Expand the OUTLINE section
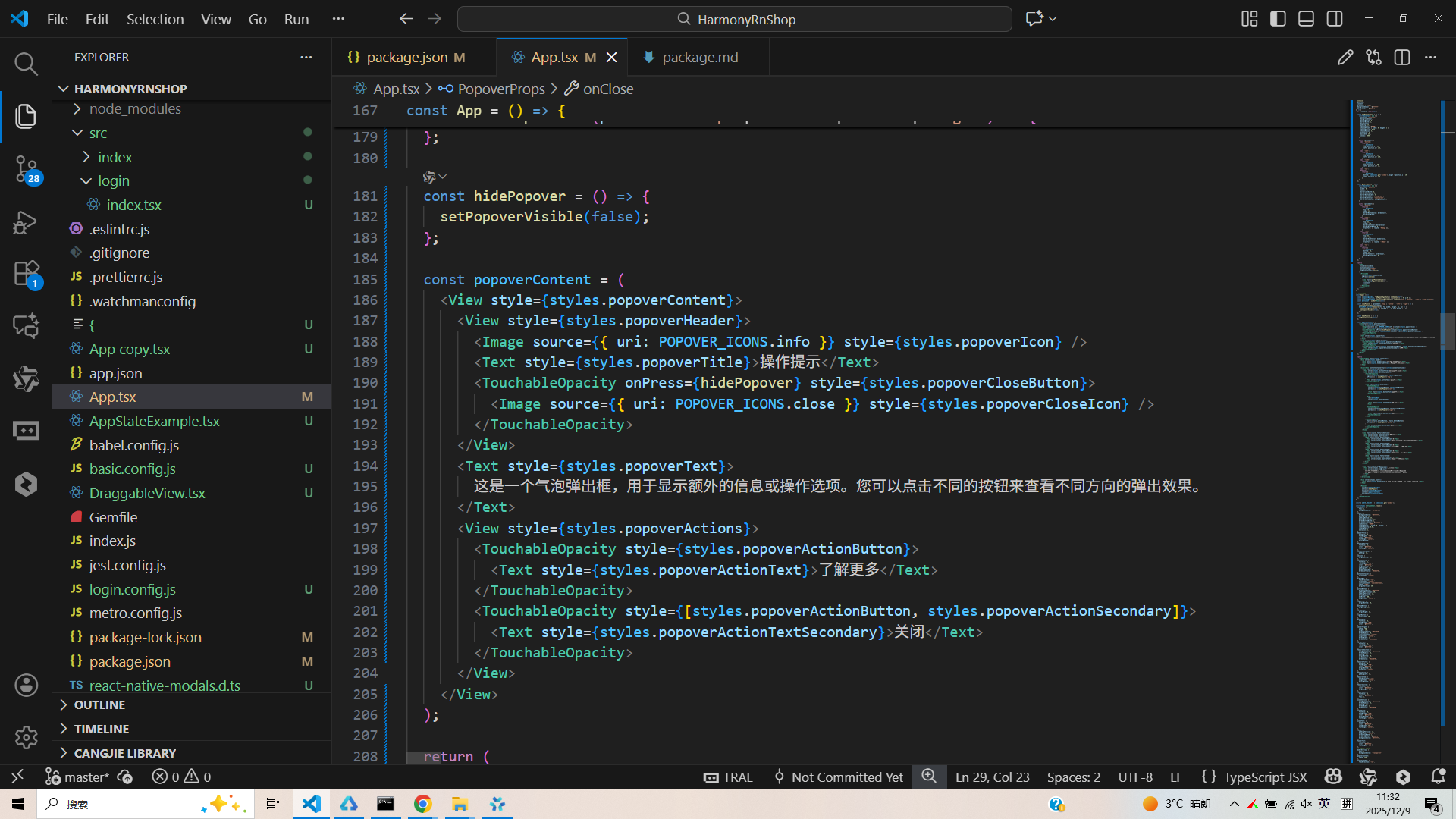1456x819 pixels. tap(99, 704)
